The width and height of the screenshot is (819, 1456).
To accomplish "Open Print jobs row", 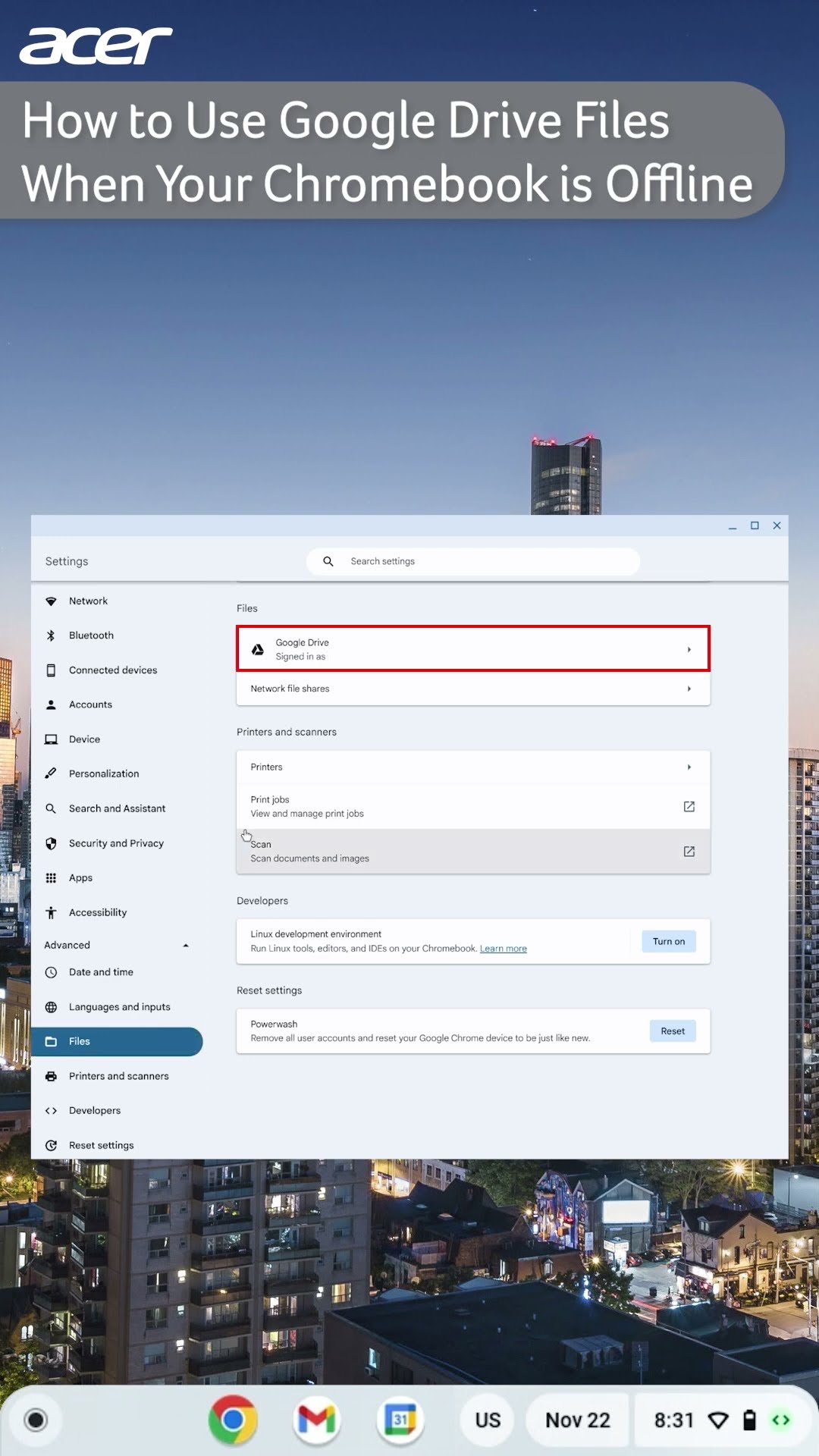I will pyautogui.click(x=473, y=806).
